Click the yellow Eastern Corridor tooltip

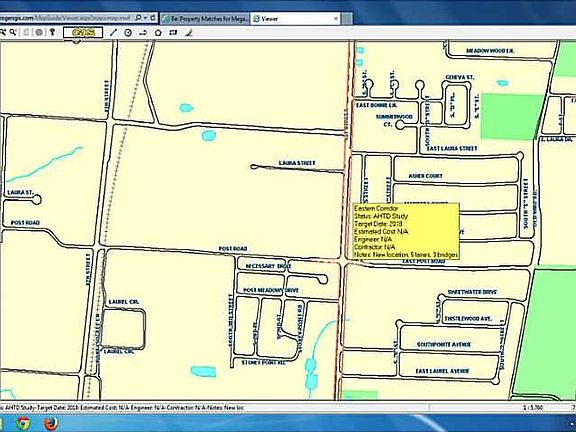pyautogui.click(x=406, y=231)
